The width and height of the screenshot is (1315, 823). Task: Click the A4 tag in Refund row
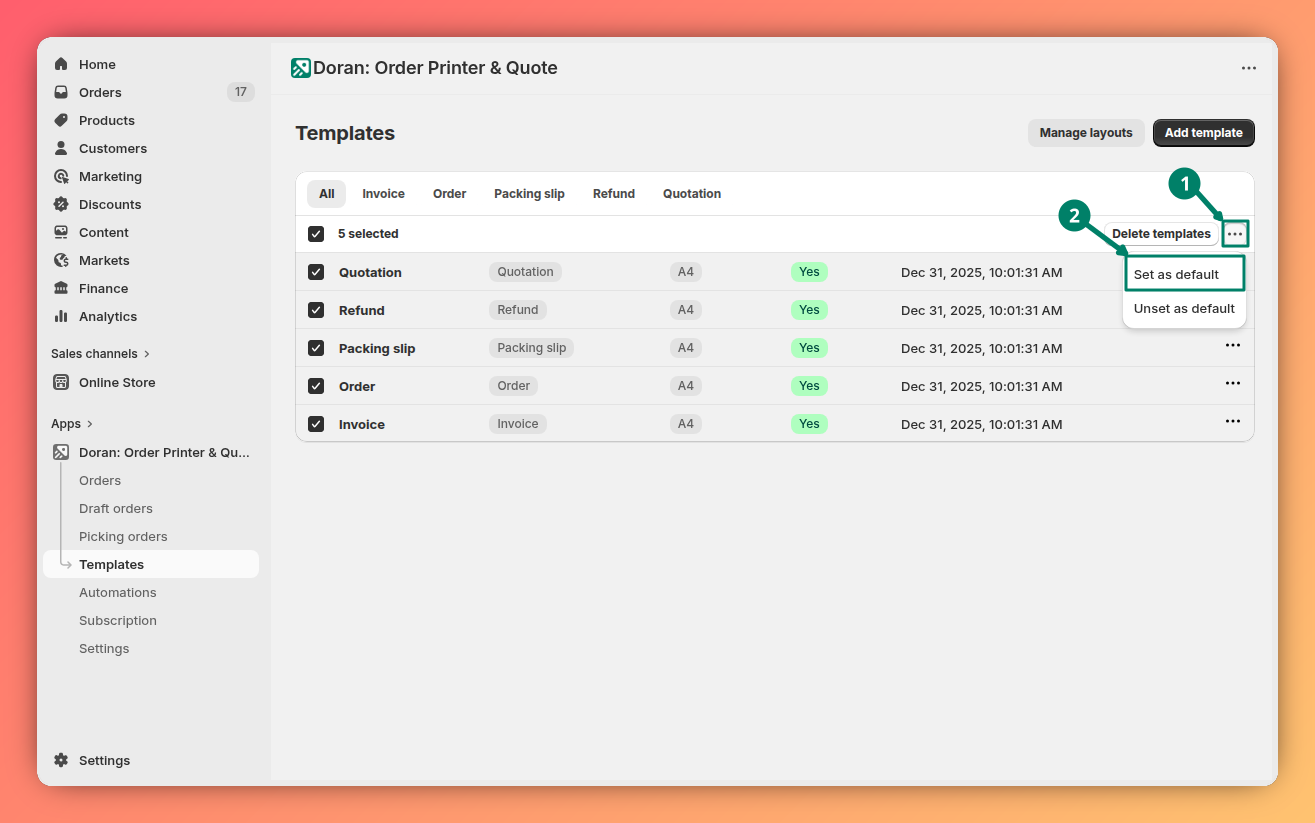[x=686, y=310]
